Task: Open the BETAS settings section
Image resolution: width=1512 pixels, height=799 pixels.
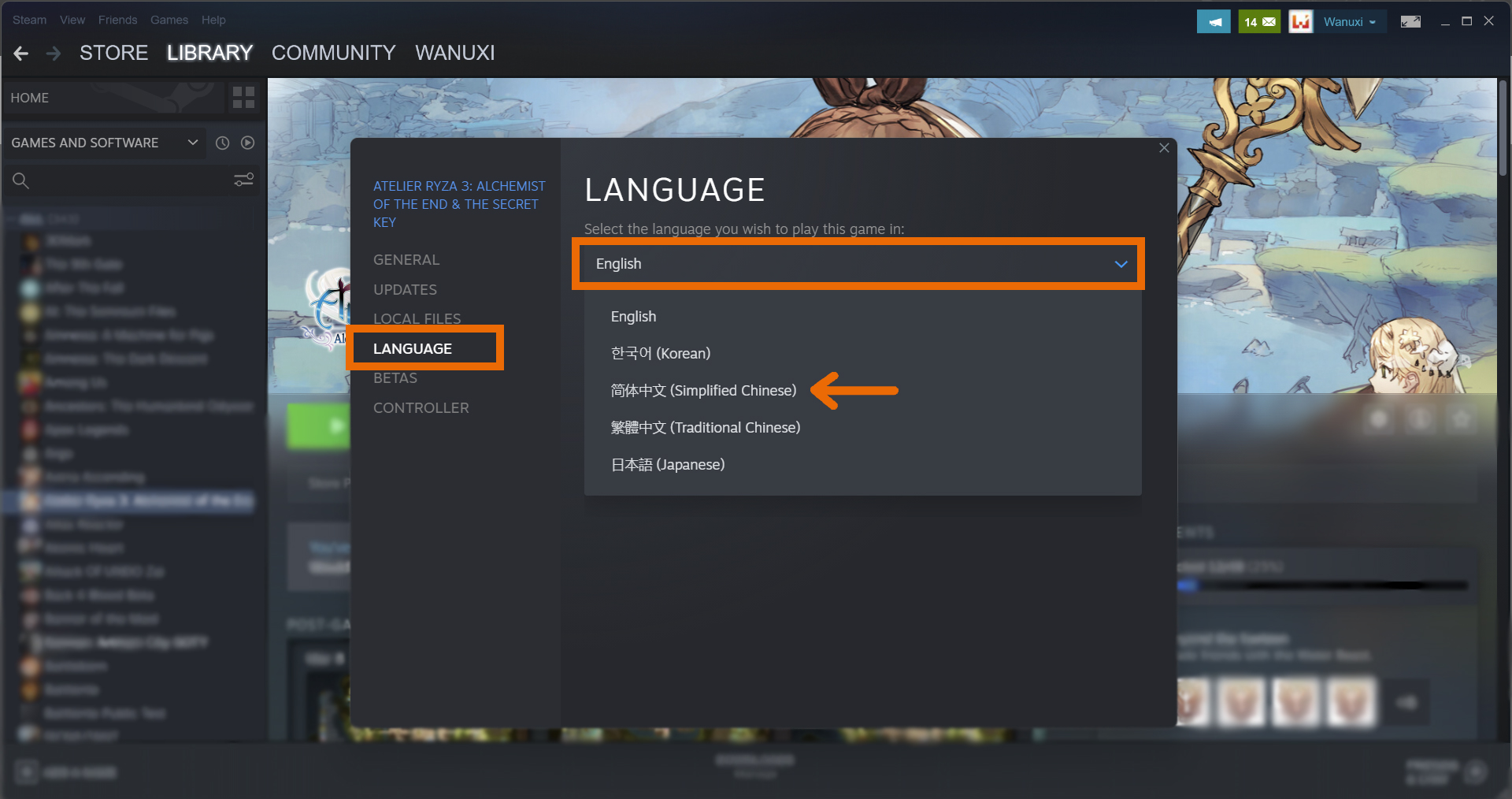Action: (x=395, y=377)
